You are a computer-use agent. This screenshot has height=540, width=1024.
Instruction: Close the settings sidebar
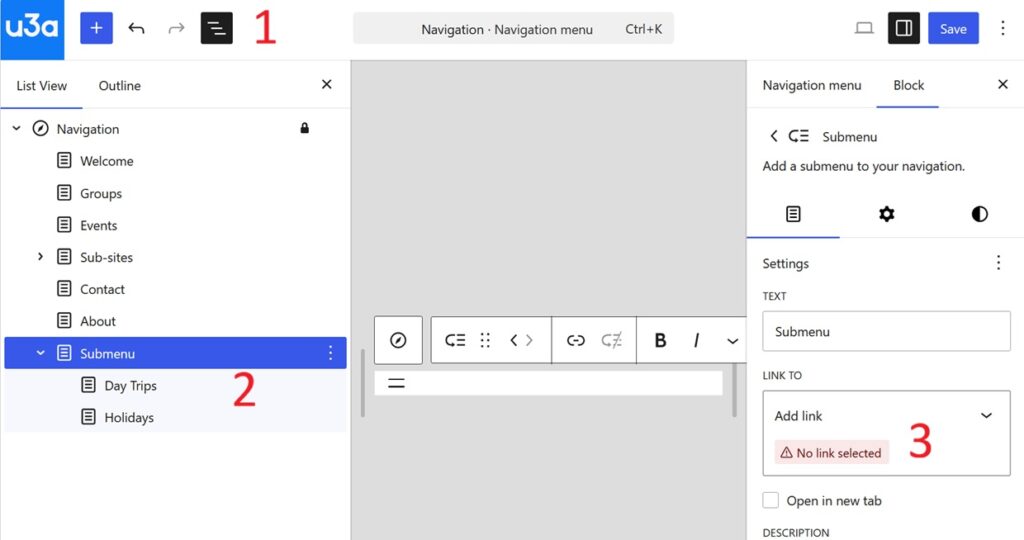tap(1002, 84)
